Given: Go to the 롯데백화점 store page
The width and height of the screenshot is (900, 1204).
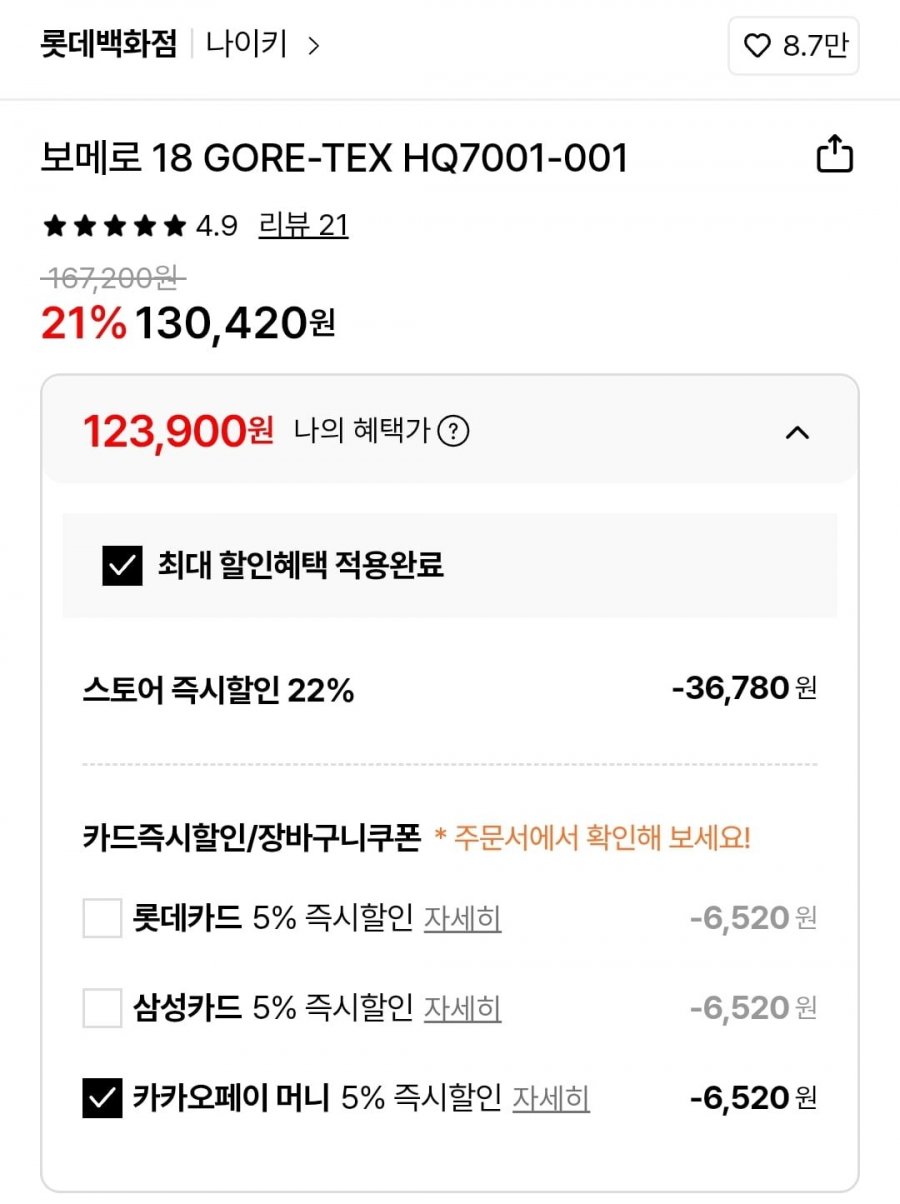Looking at the screenshot, I should tap(108, 45).
